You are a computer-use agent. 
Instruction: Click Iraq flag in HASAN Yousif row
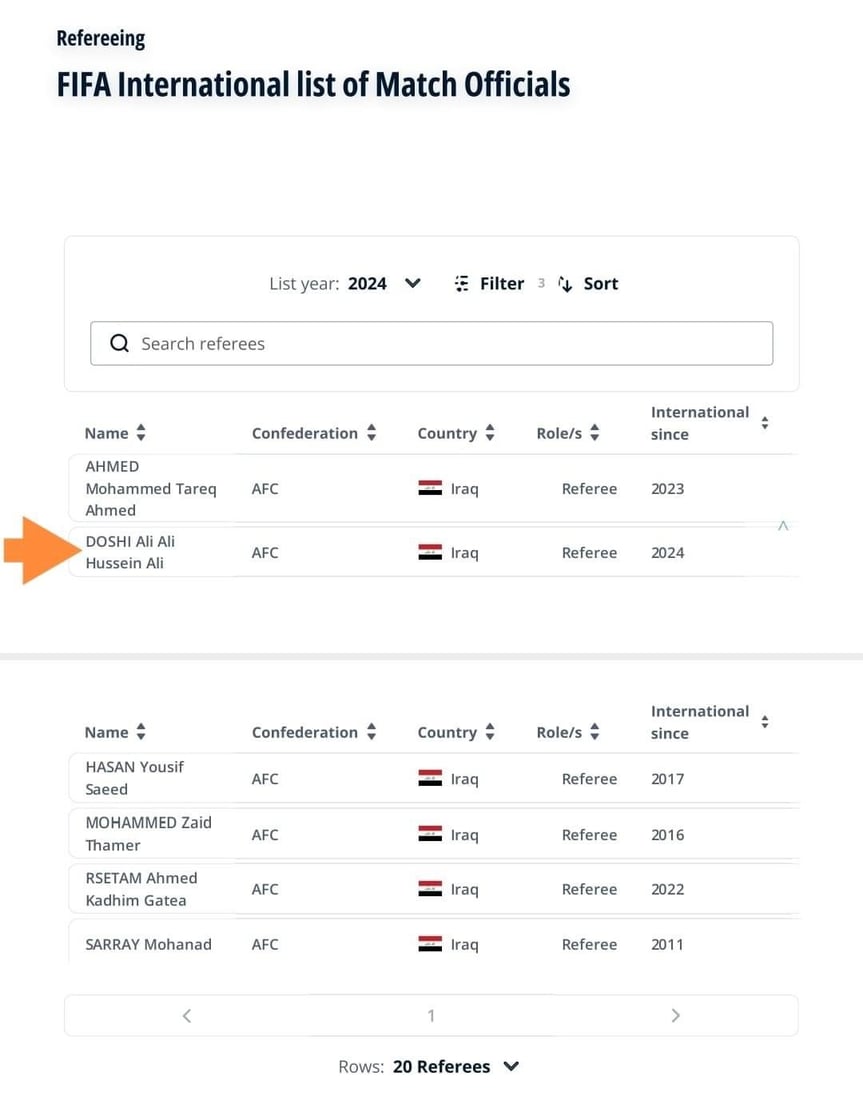click(430, 778)
